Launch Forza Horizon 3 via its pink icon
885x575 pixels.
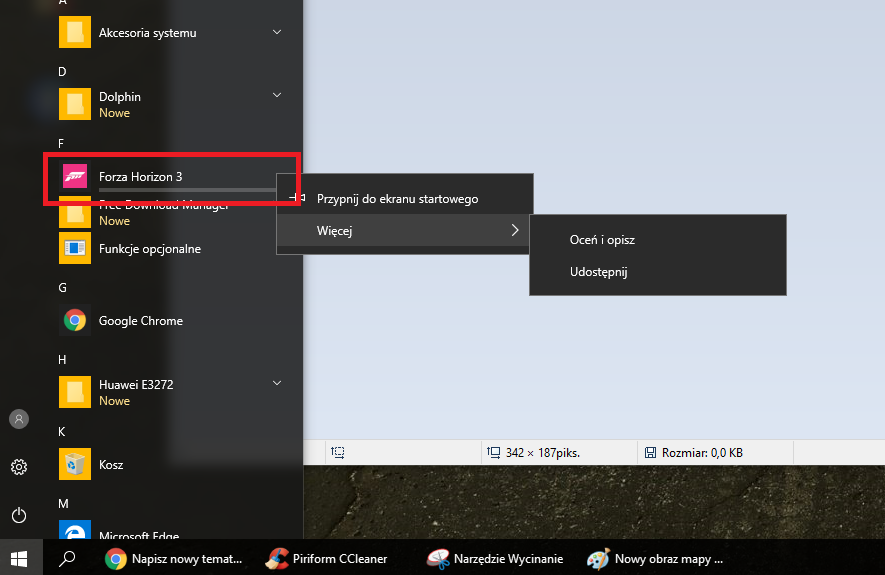coord(75,176)
